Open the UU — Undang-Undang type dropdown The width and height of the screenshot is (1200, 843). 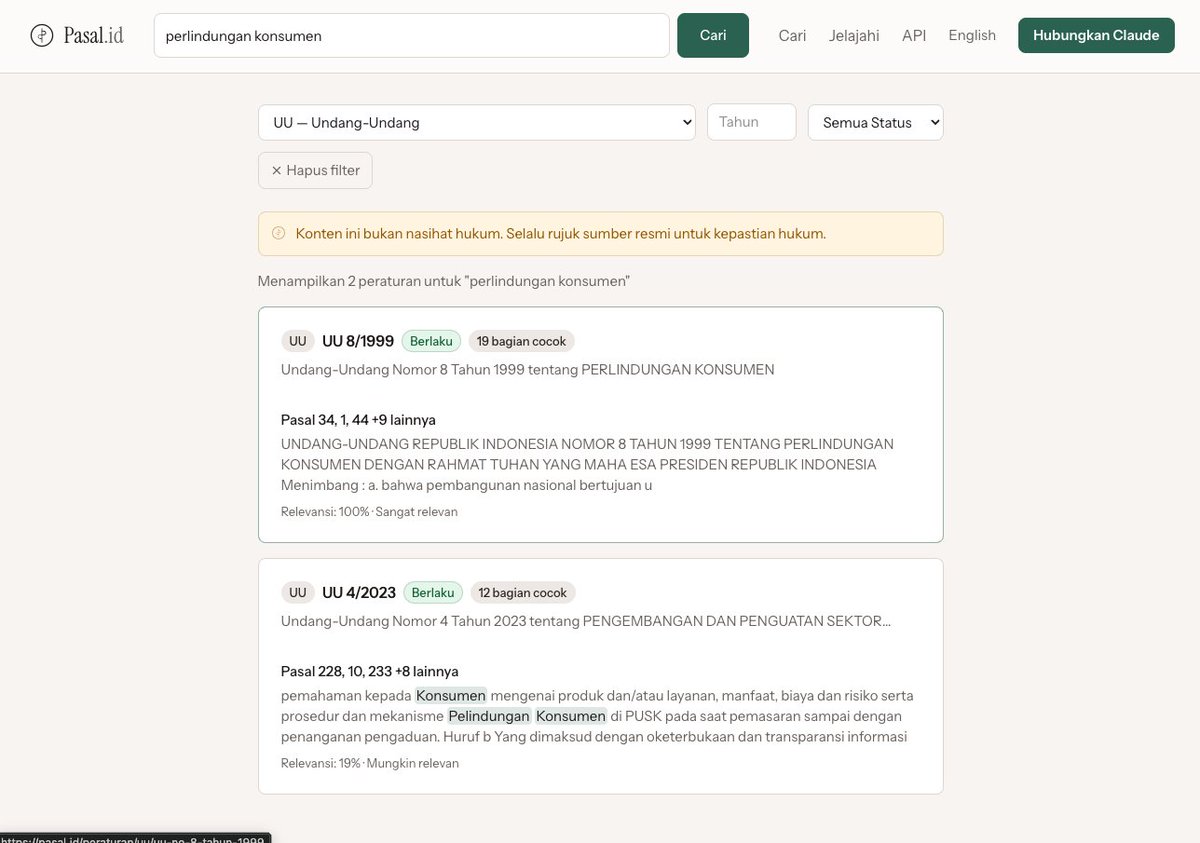477,122
